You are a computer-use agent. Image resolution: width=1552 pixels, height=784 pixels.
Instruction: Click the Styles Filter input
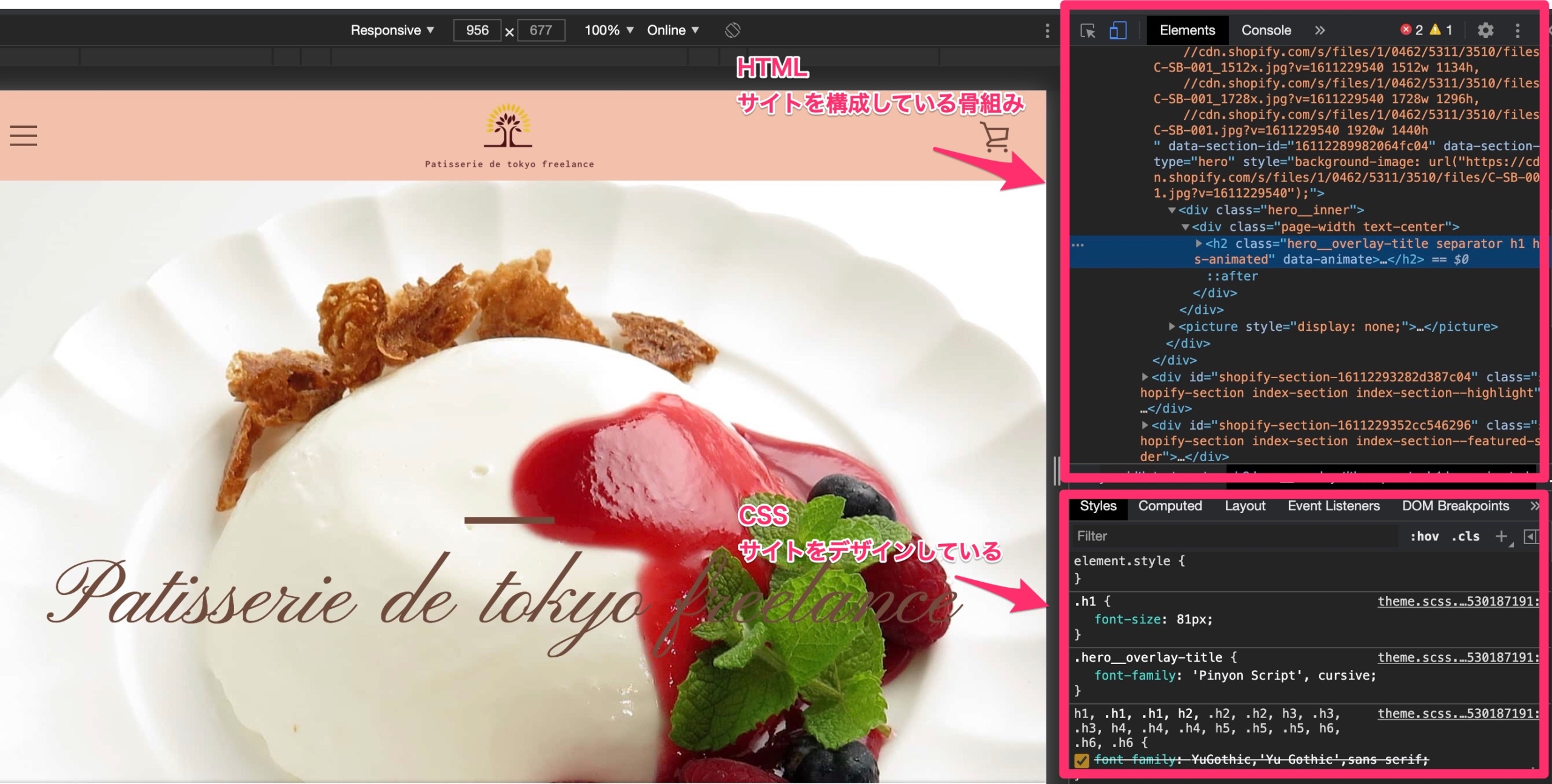click(x=1234, y=536)
